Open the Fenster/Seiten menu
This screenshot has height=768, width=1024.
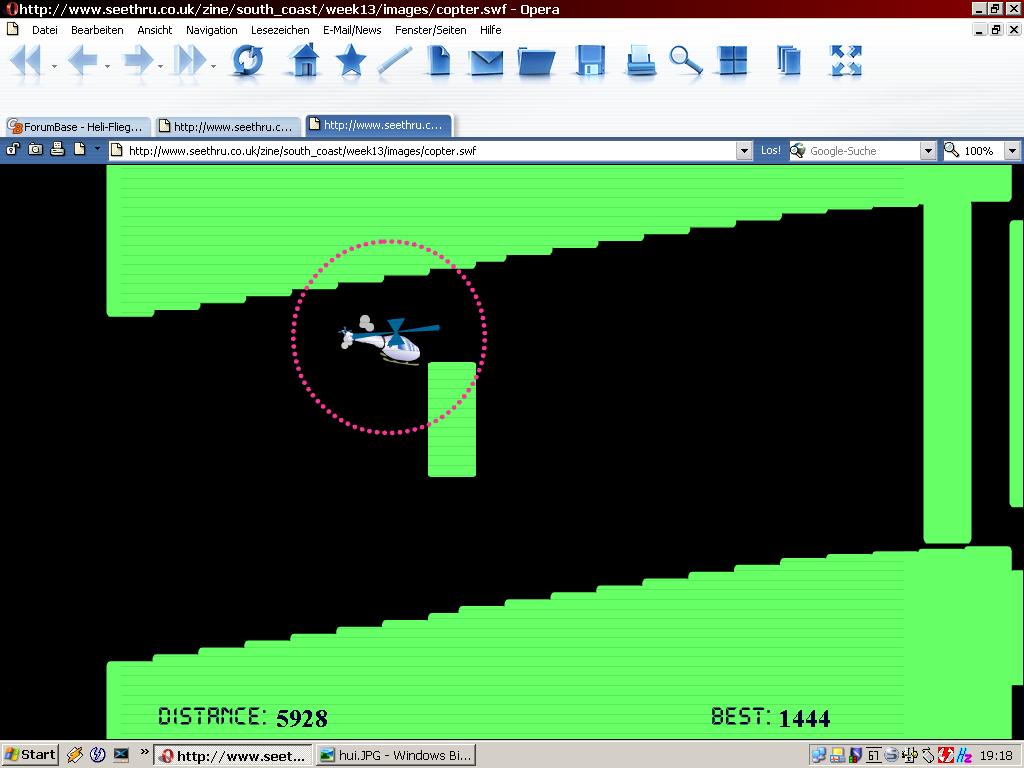pyautogui.click(x=430, y=30)
